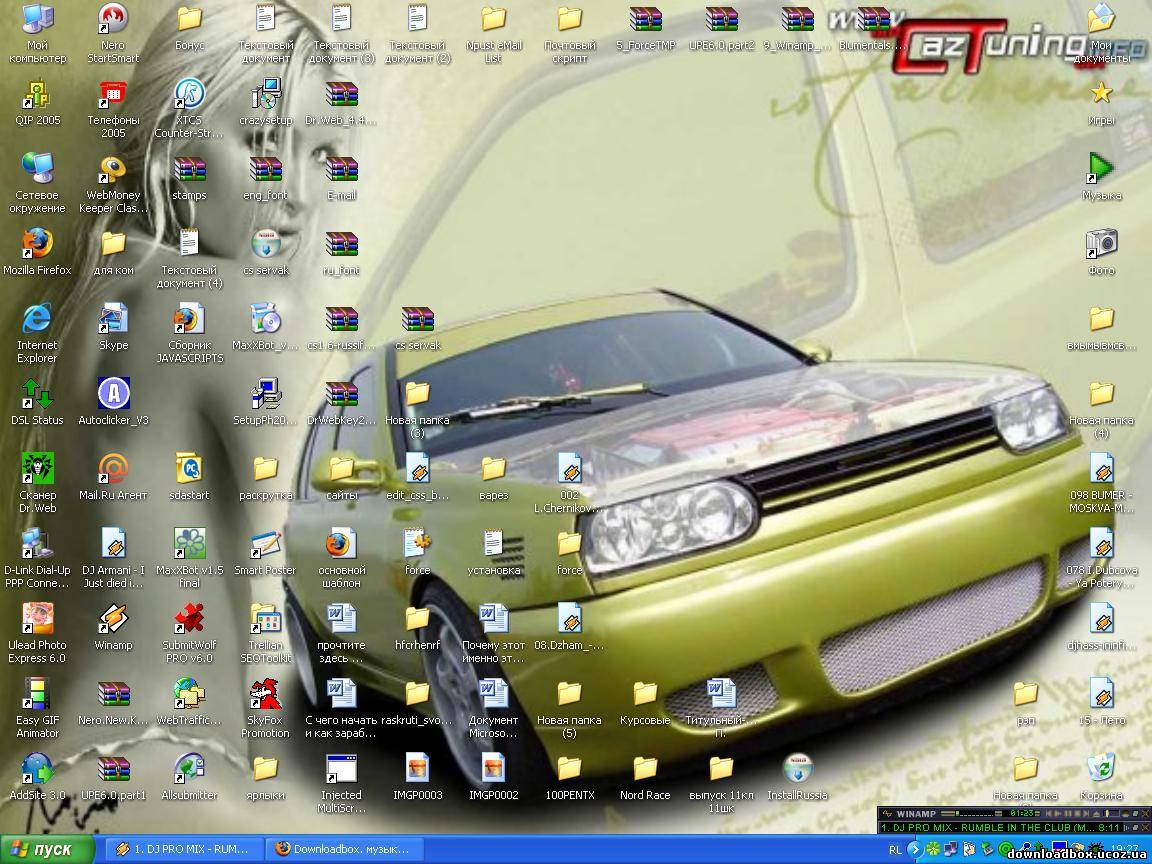Open the Курсовые folder

click(x=645, y=702)
